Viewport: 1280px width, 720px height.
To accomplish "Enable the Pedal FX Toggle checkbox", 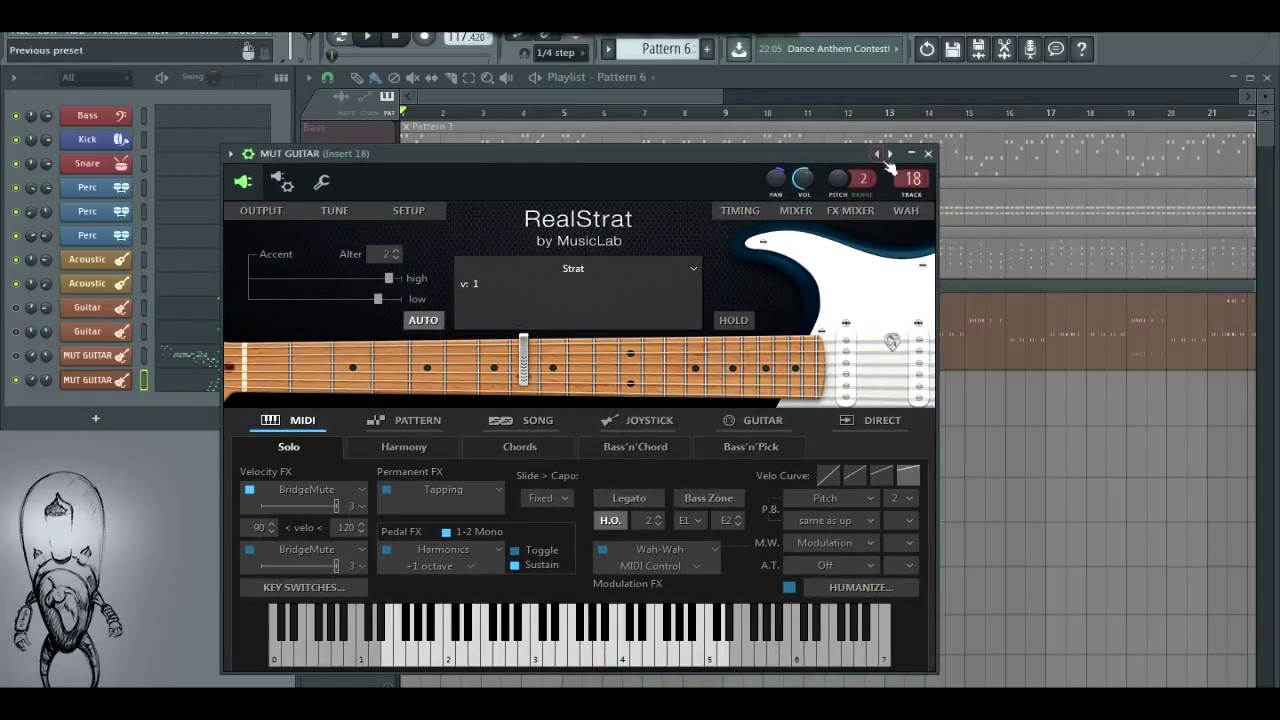I will [x=515, y=550].
